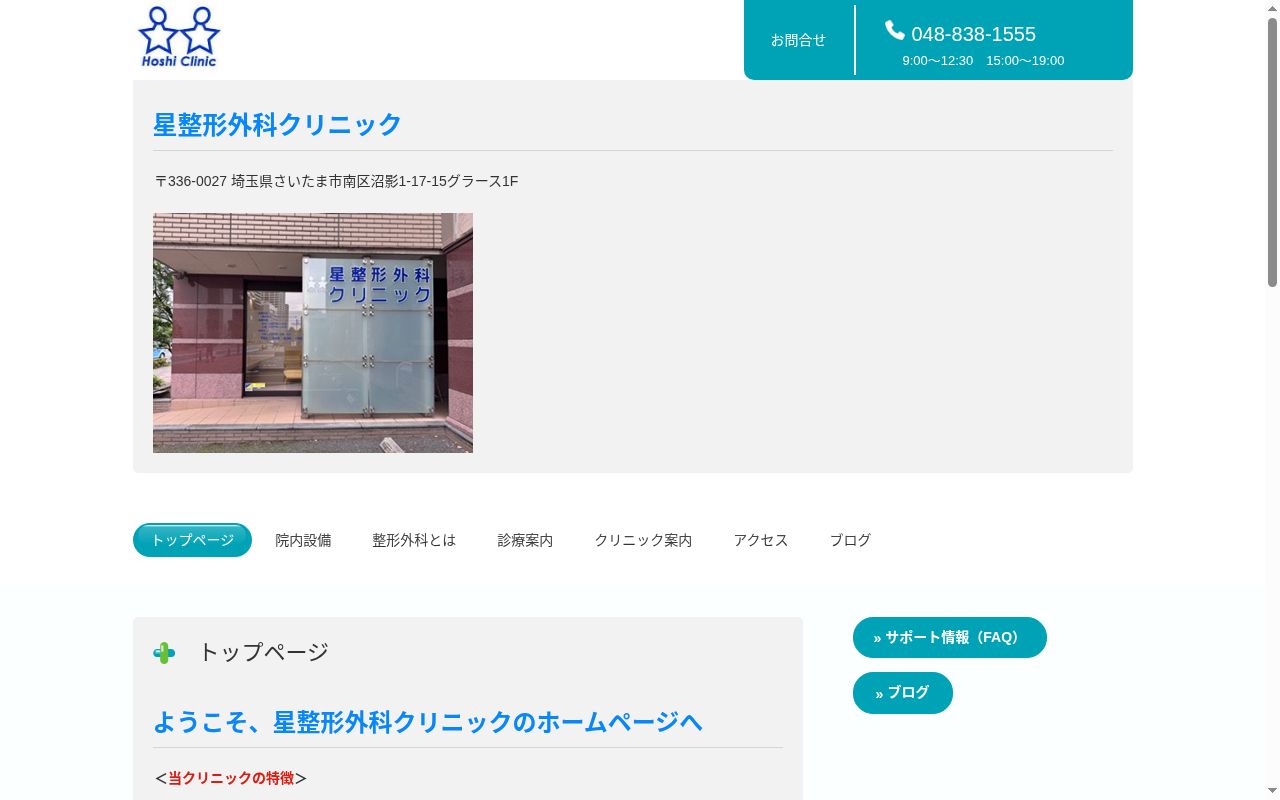Screen dimensions: 1280x800
Task: Click the » ブログ sidebar button
Action: (903, 693)
